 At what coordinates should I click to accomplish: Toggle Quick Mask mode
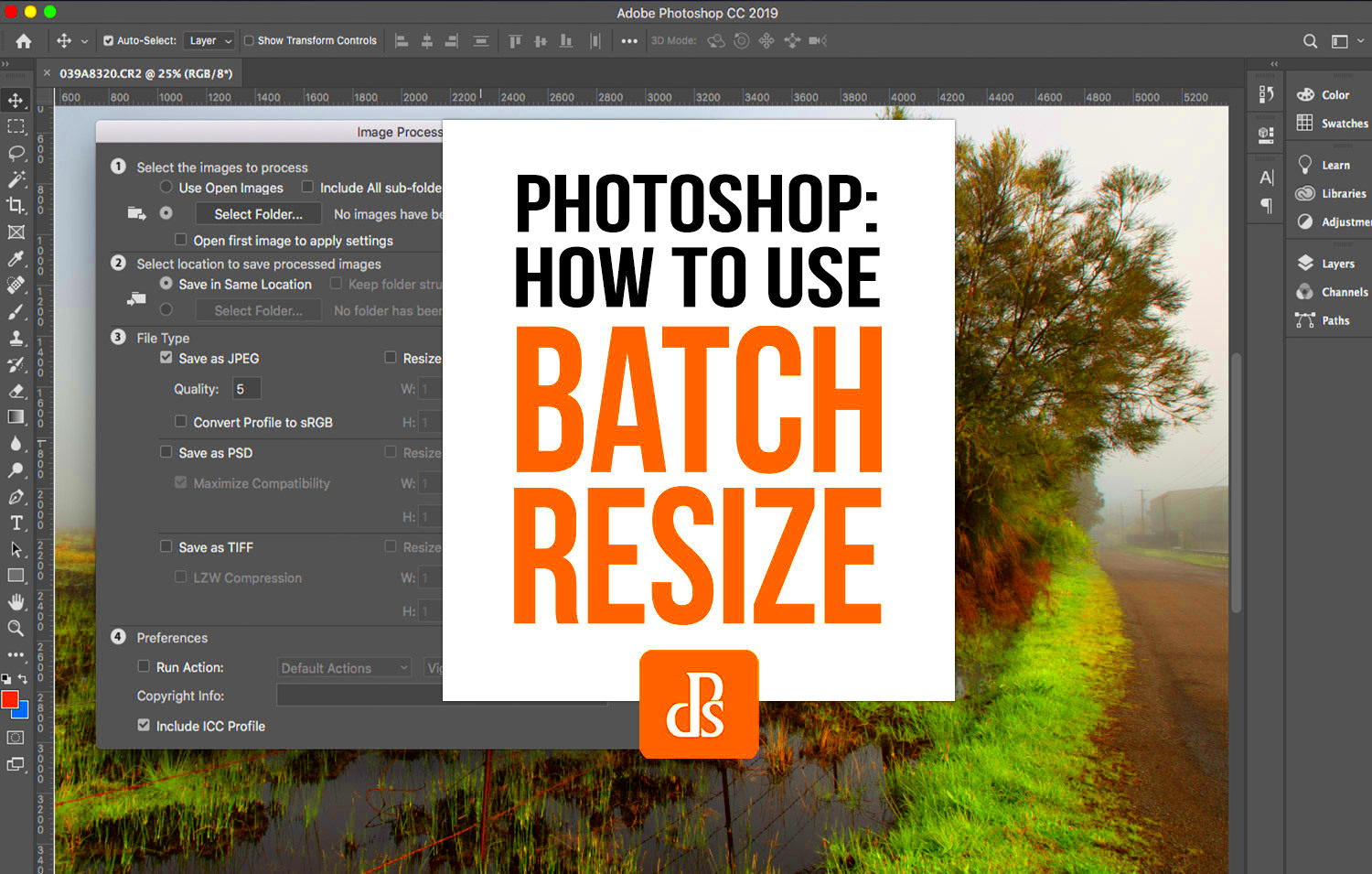(16, 738)
